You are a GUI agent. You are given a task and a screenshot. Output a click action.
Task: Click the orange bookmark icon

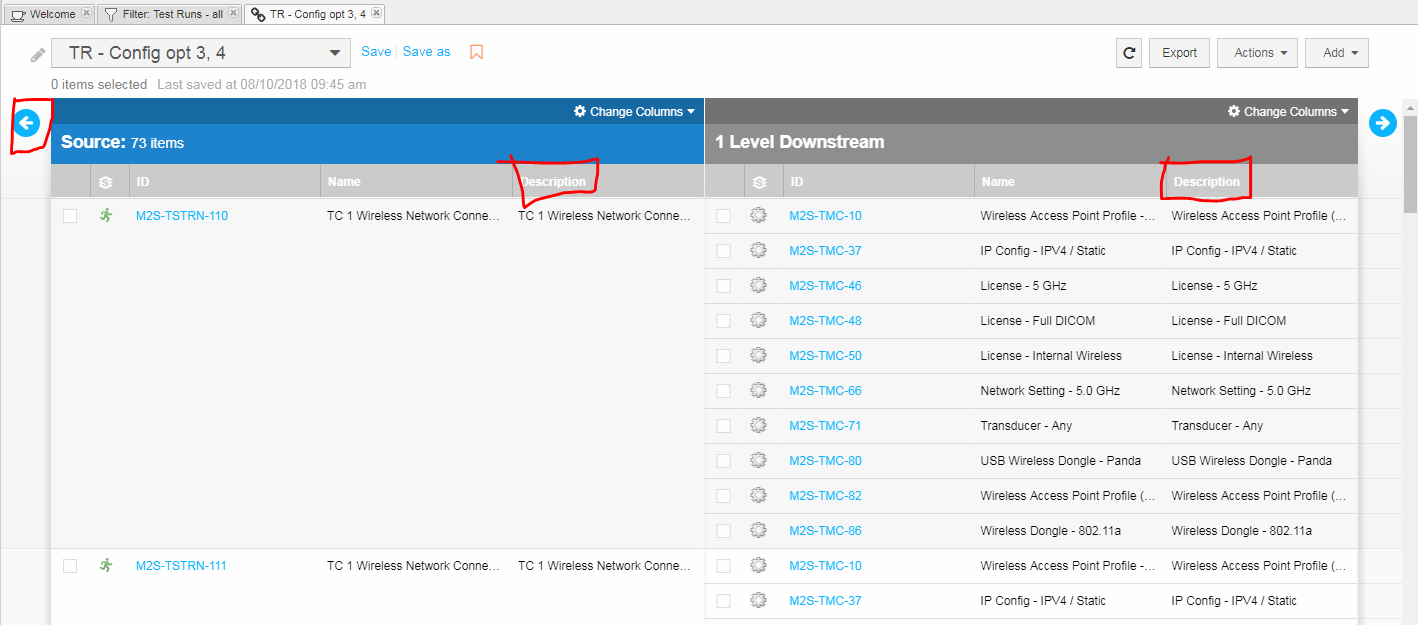pyautogui.click(x=476, y=52)
